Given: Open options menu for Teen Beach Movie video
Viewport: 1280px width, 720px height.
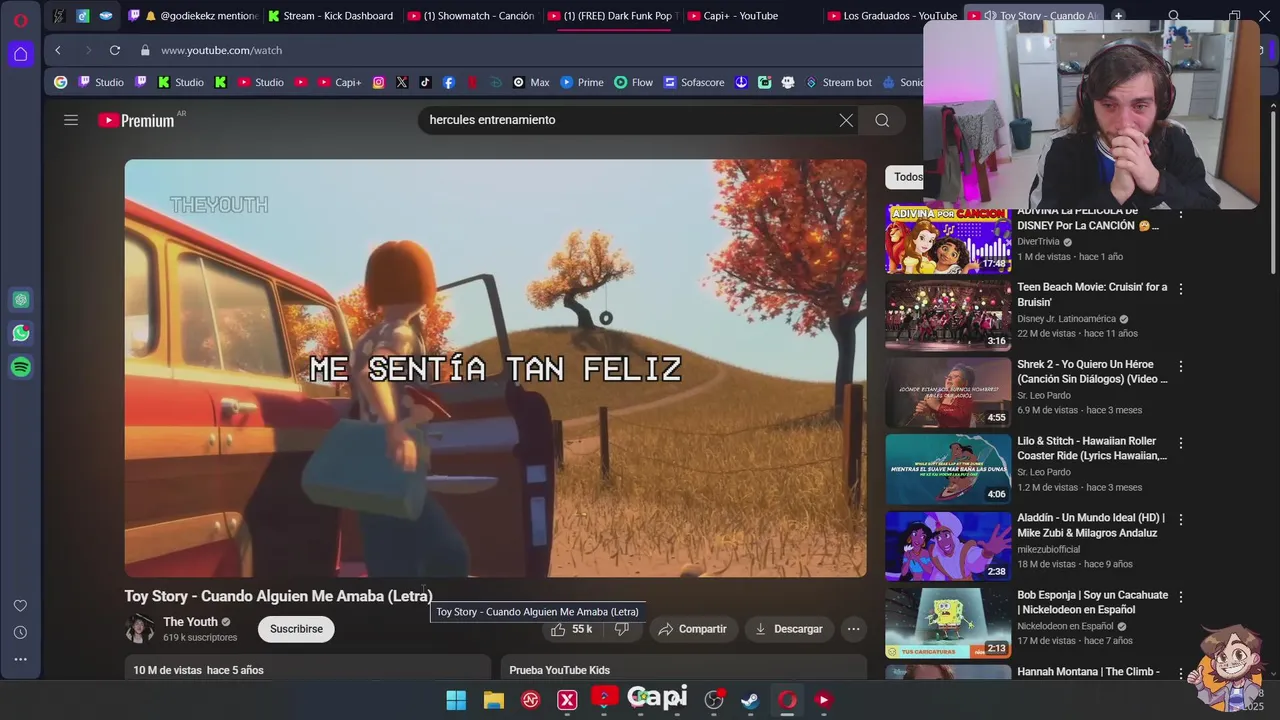Looking at the screenshot, I should point(1180,289).
